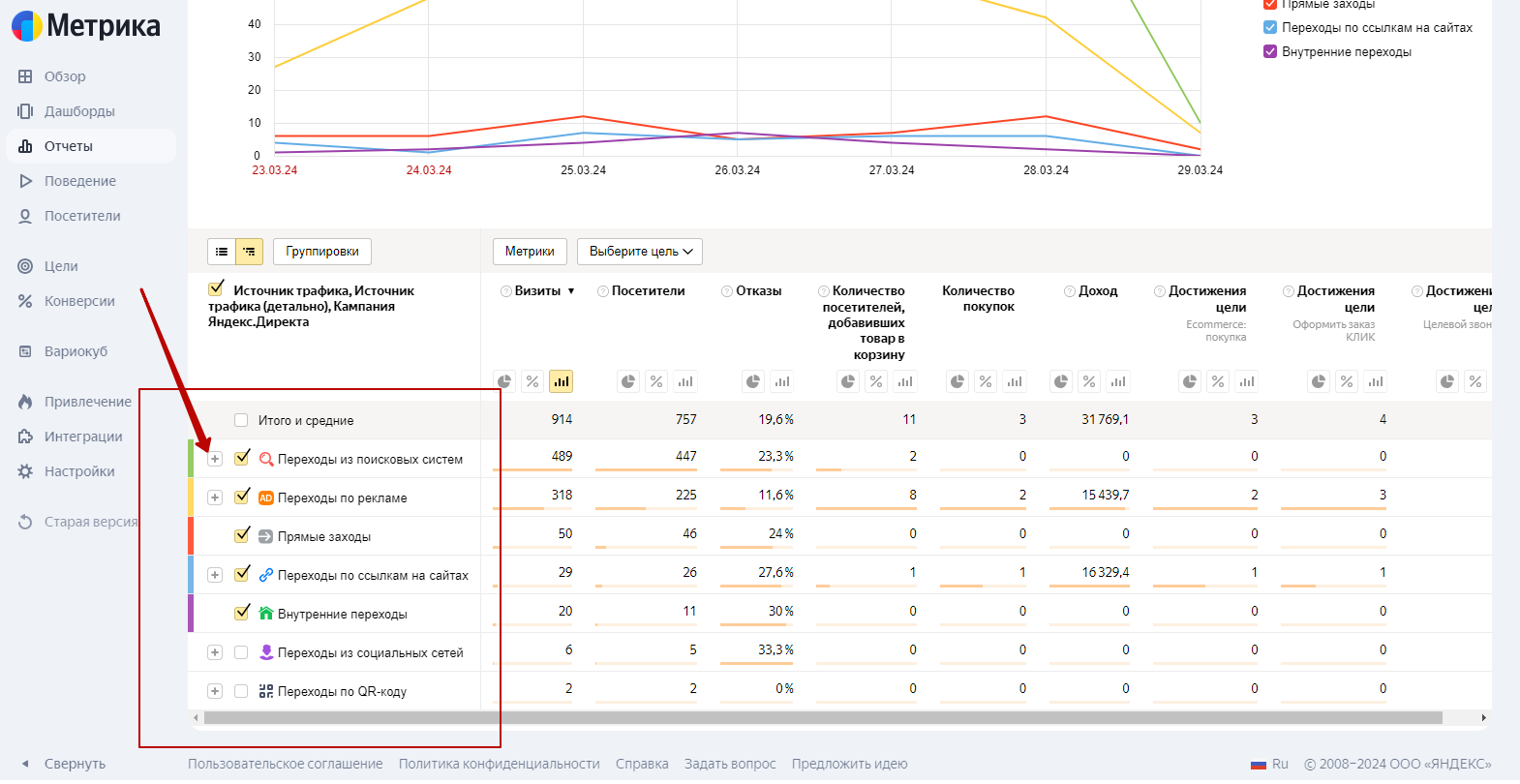Viewport: 1520px width, 784px height.
Task: Expand Переходы из поисковых систем row
Action: coord(215,459)
